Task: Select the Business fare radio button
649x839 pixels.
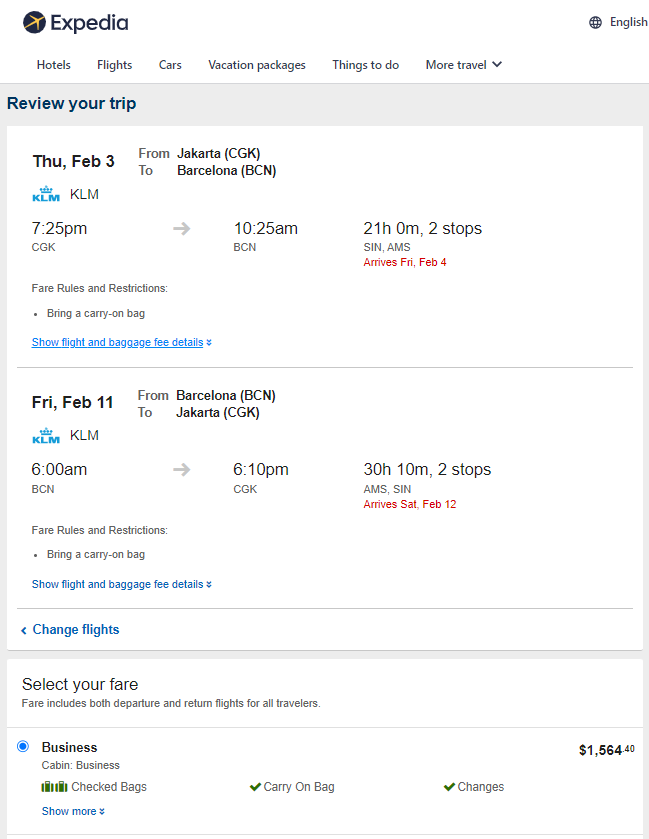Action: [x=23, y=746]
